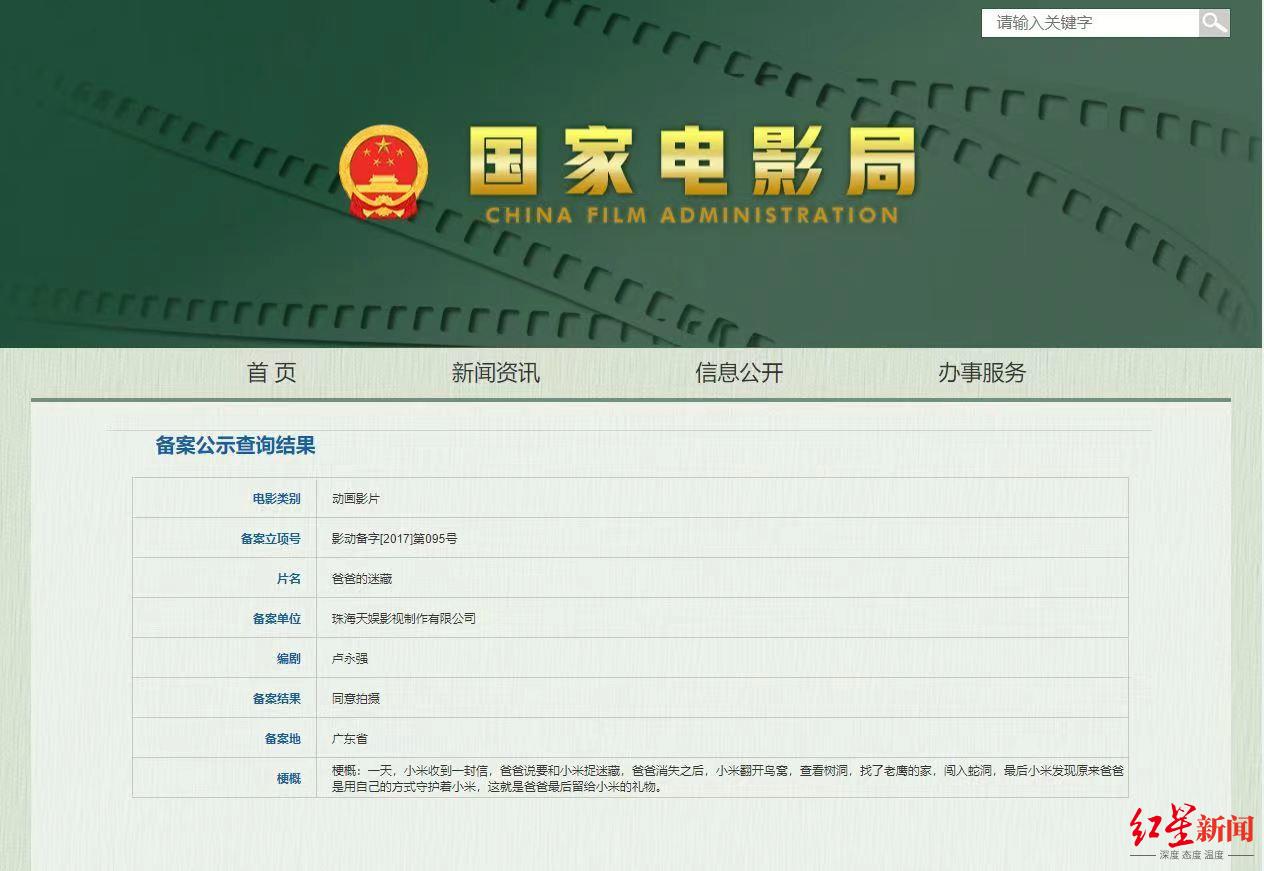Screen dimensions: 1264x871
Task: Click the 动画影片 film category value
Action: pos(356,498)
